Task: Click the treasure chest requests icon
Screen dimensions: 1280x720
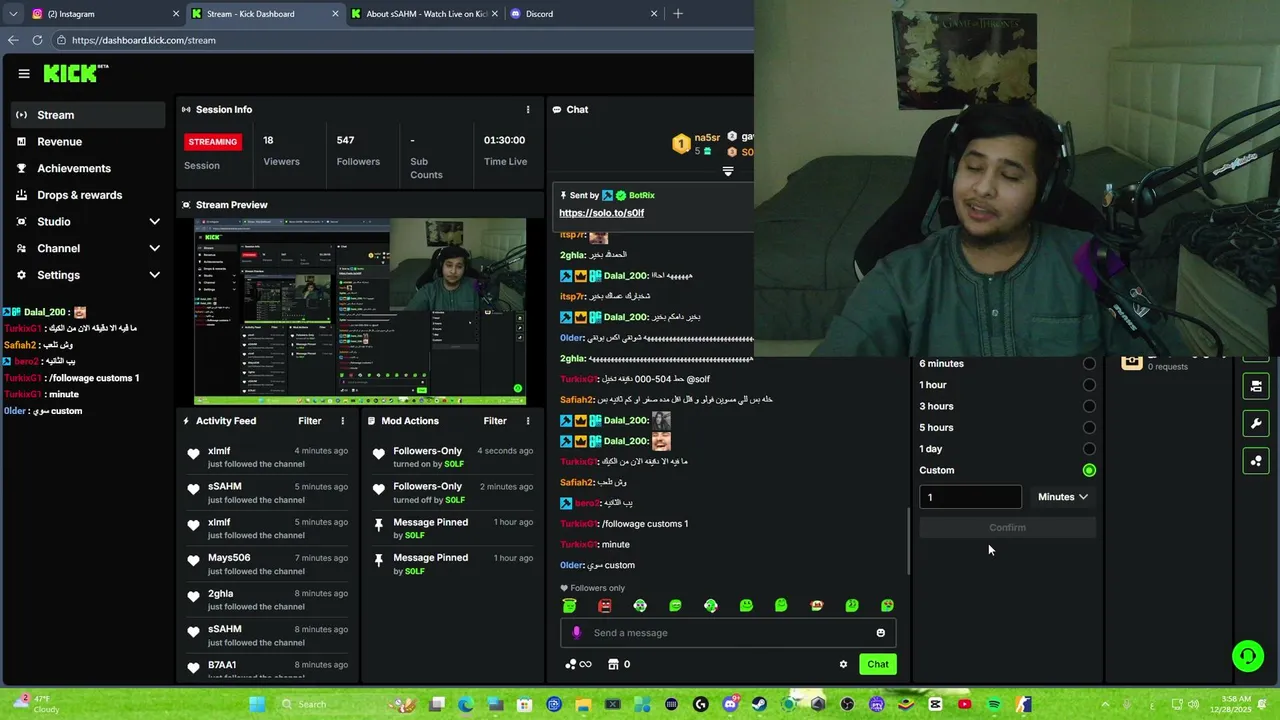Action: pos(1132,362)
